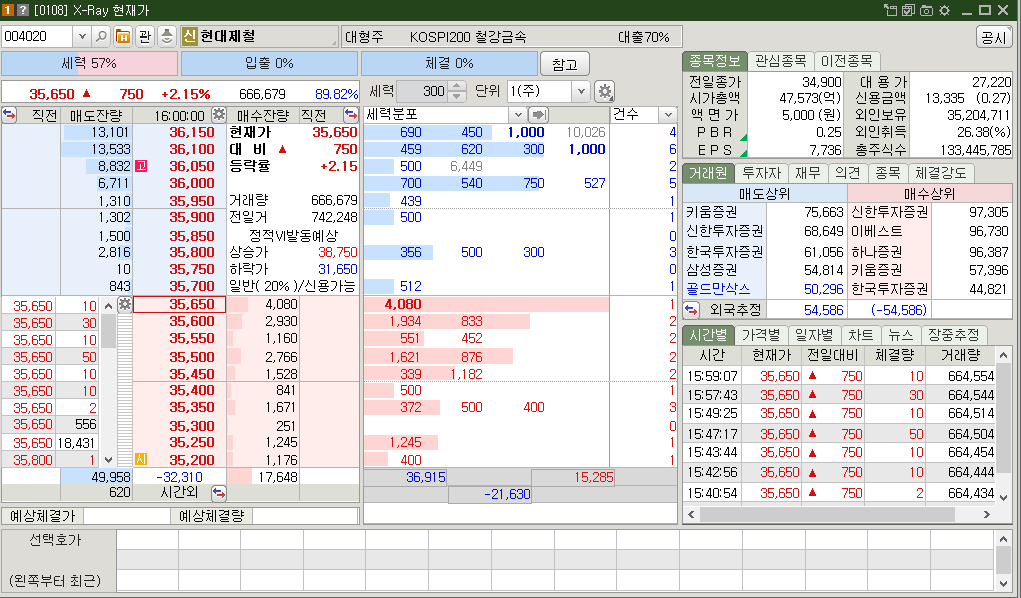The height and width of the screenshot is (598, 1021).
Task: Click the 신 badge next to 현대제철
Action: point(189,36)
